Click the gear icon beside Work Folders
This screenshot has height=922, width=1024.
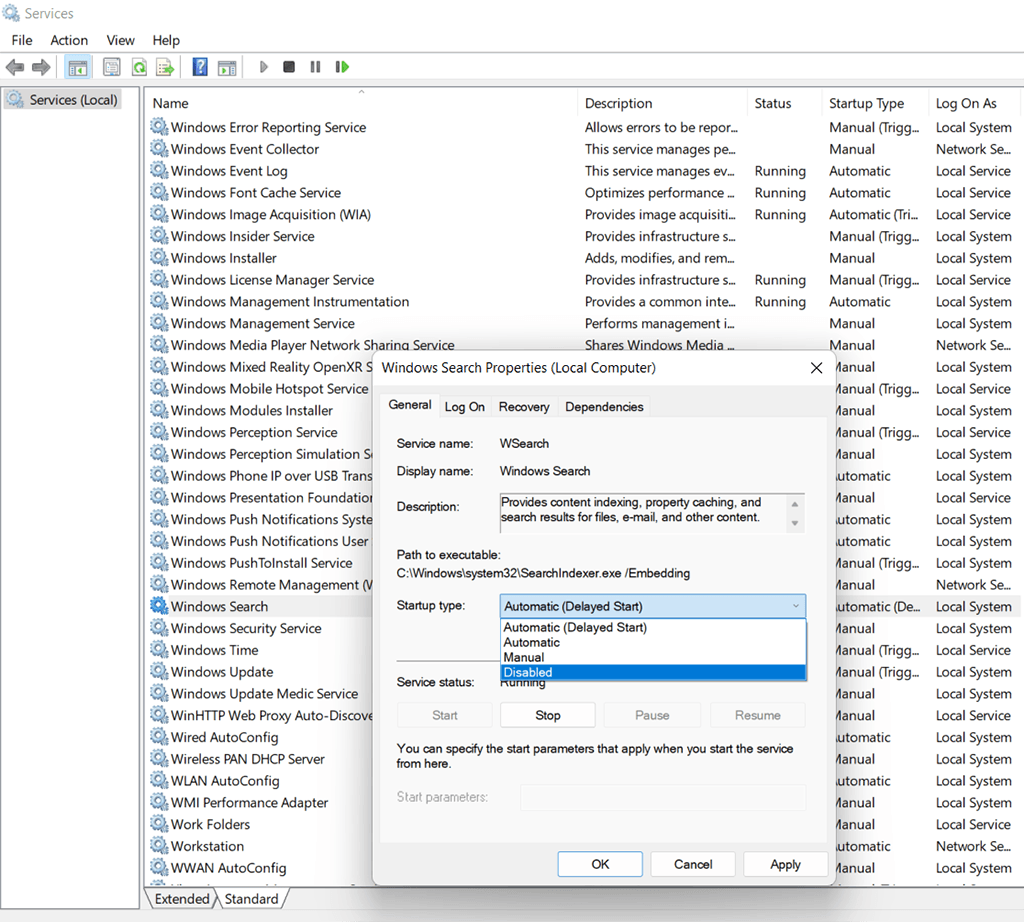click(x=159, y=823)
